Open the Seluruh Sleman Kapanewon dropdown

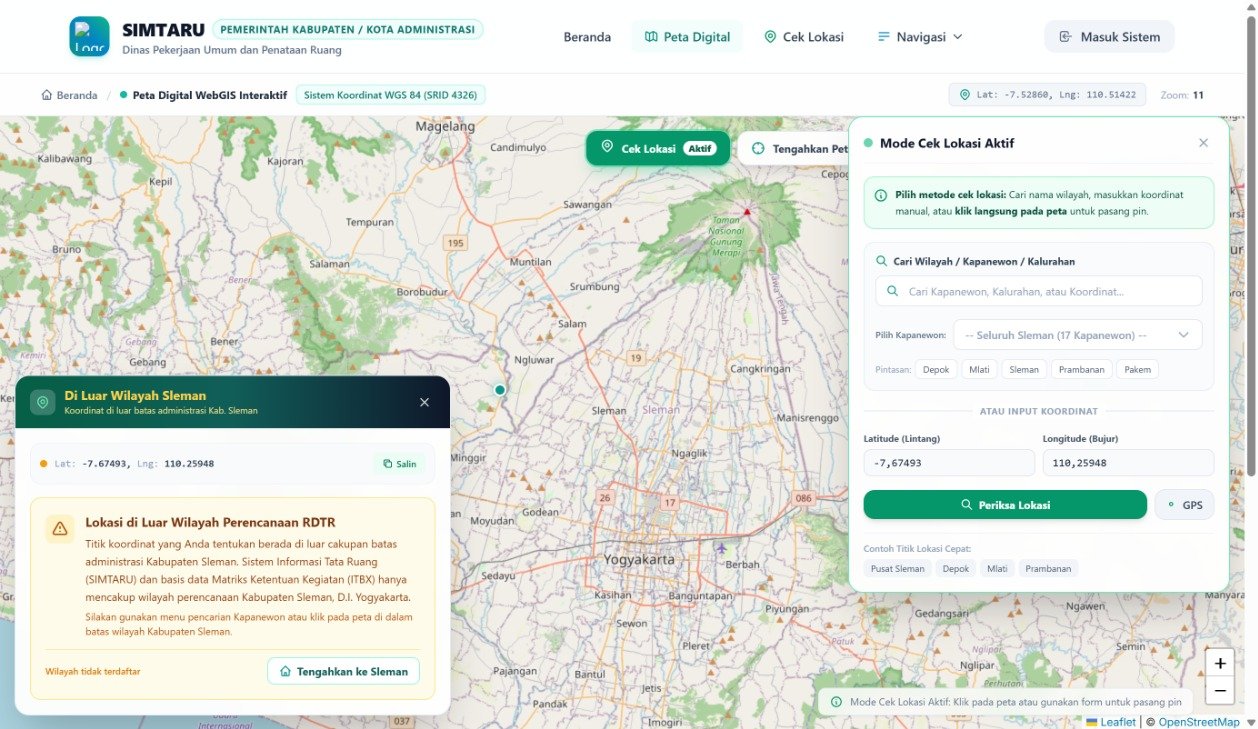pos(1077,335)
